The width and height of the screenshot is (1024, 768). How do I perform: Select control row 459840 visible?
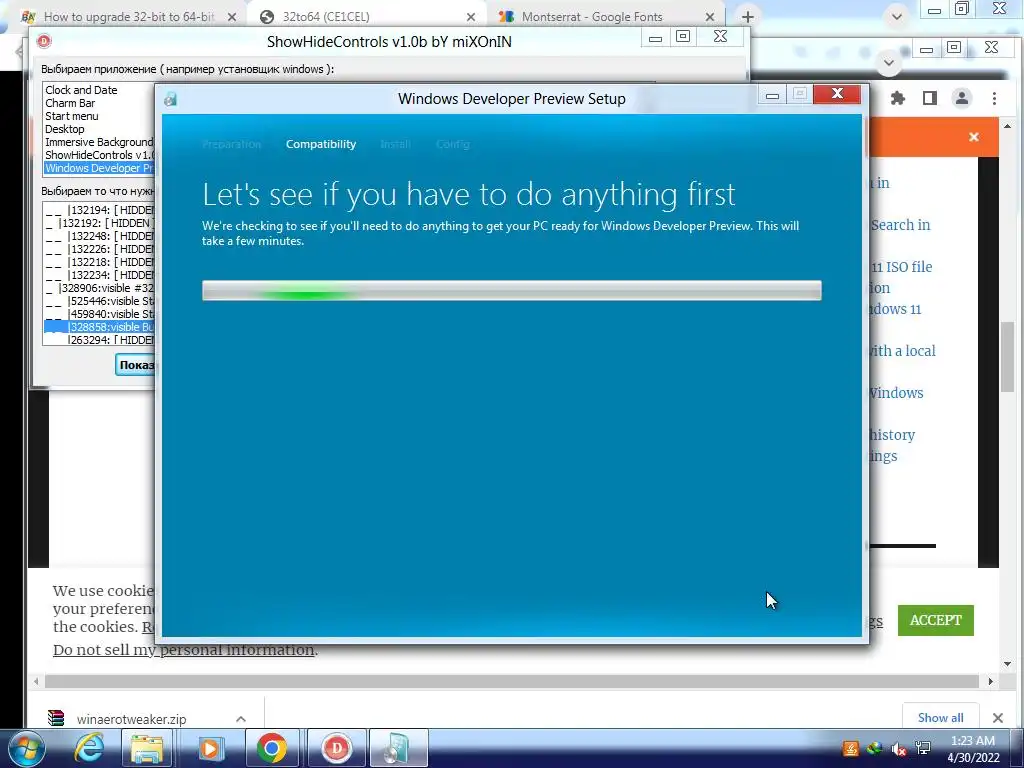click(99, 314)
